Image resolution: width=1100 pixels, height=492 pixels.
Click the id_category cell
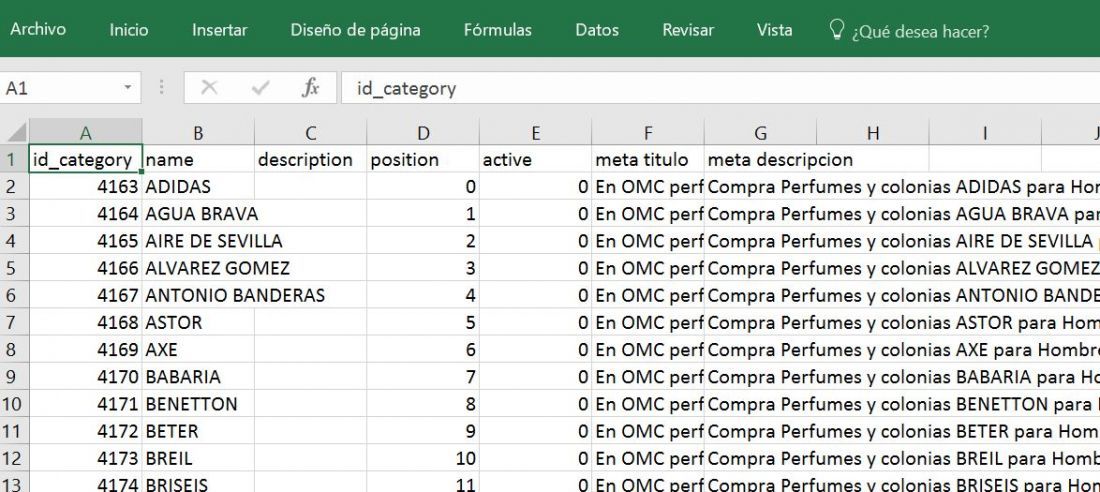[86, 159]
